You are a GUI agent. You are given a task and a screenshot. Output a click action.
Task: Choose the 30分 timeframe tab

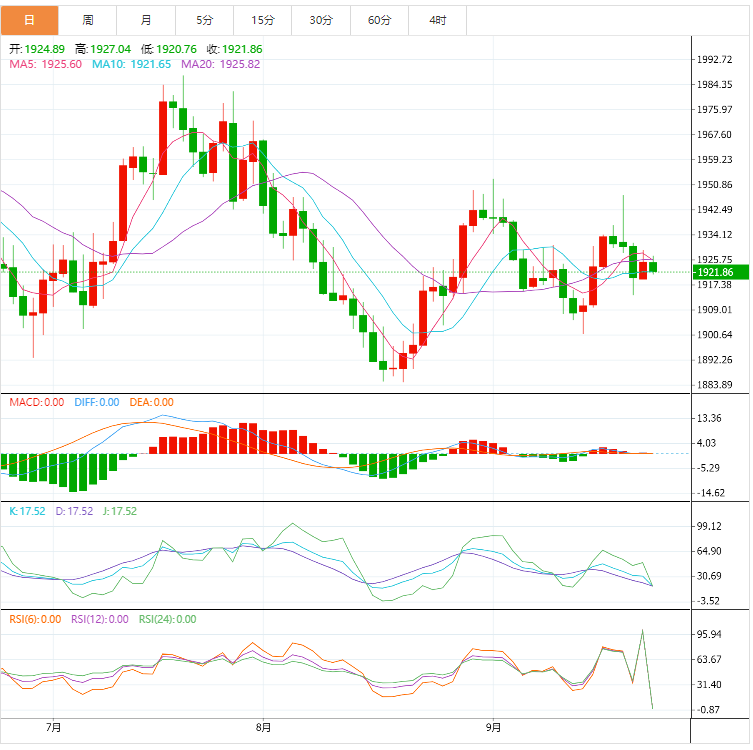321,20
